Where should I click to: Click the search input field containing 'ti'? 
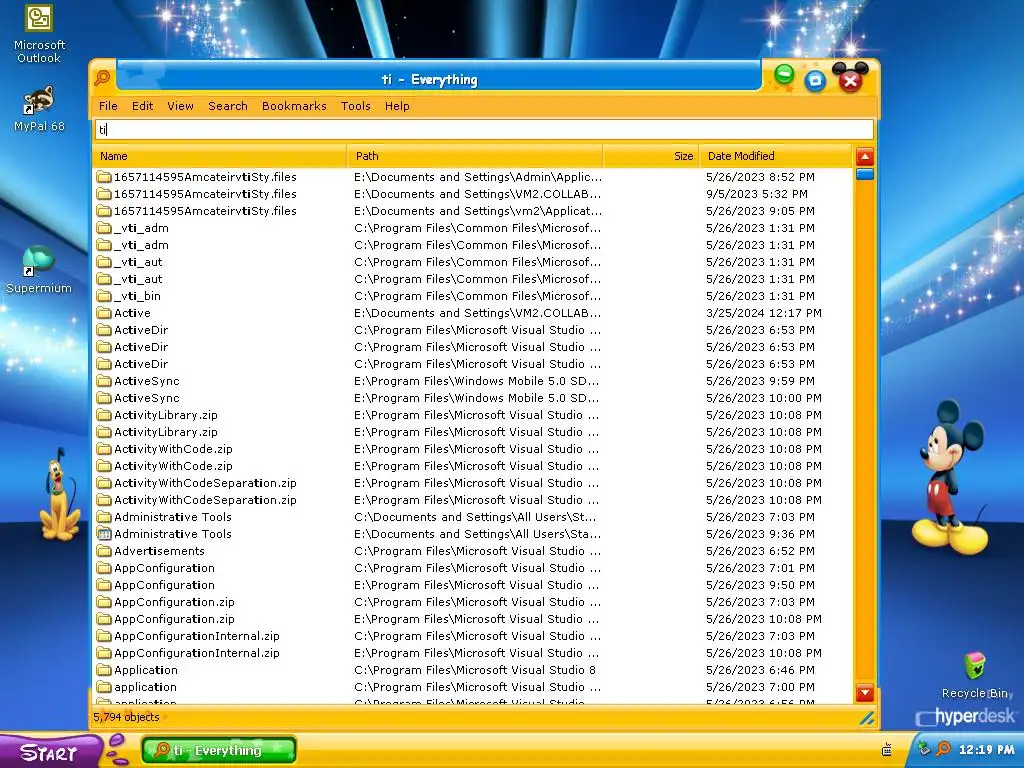[x=484, y=129]
